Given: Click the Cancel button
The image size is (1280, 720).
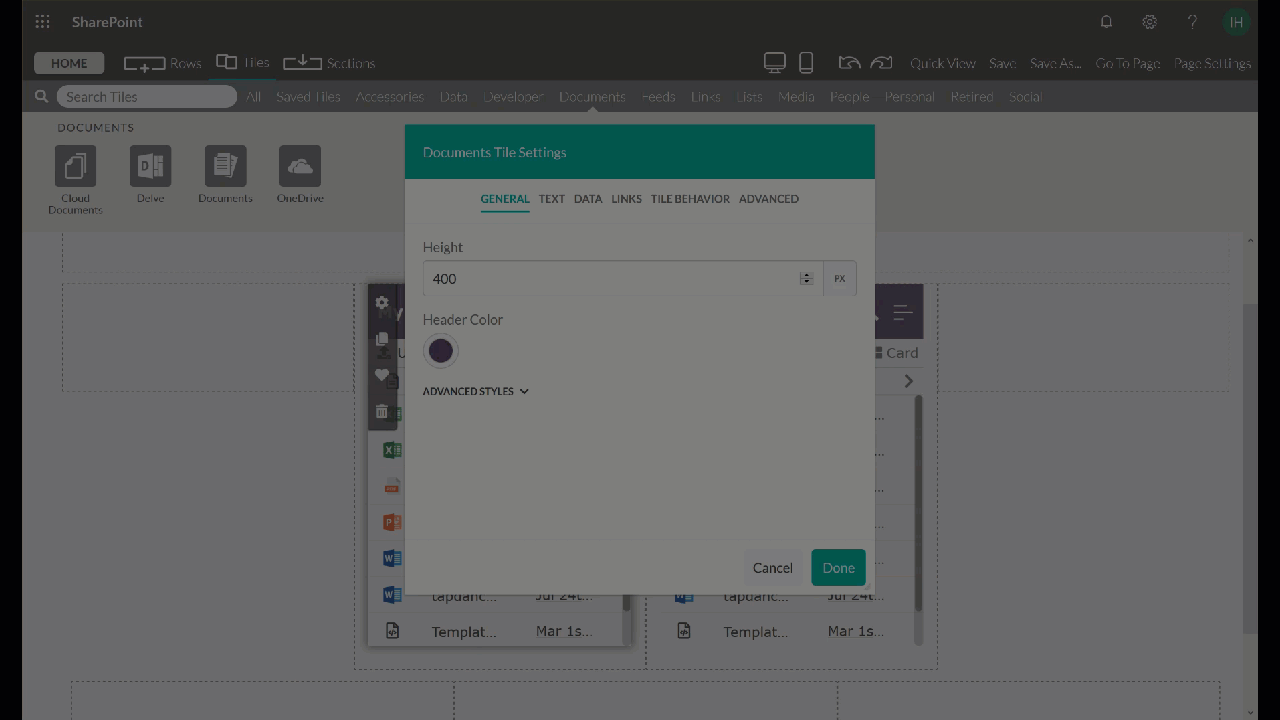Looking at the screenshot, I should tap(773, 568).
